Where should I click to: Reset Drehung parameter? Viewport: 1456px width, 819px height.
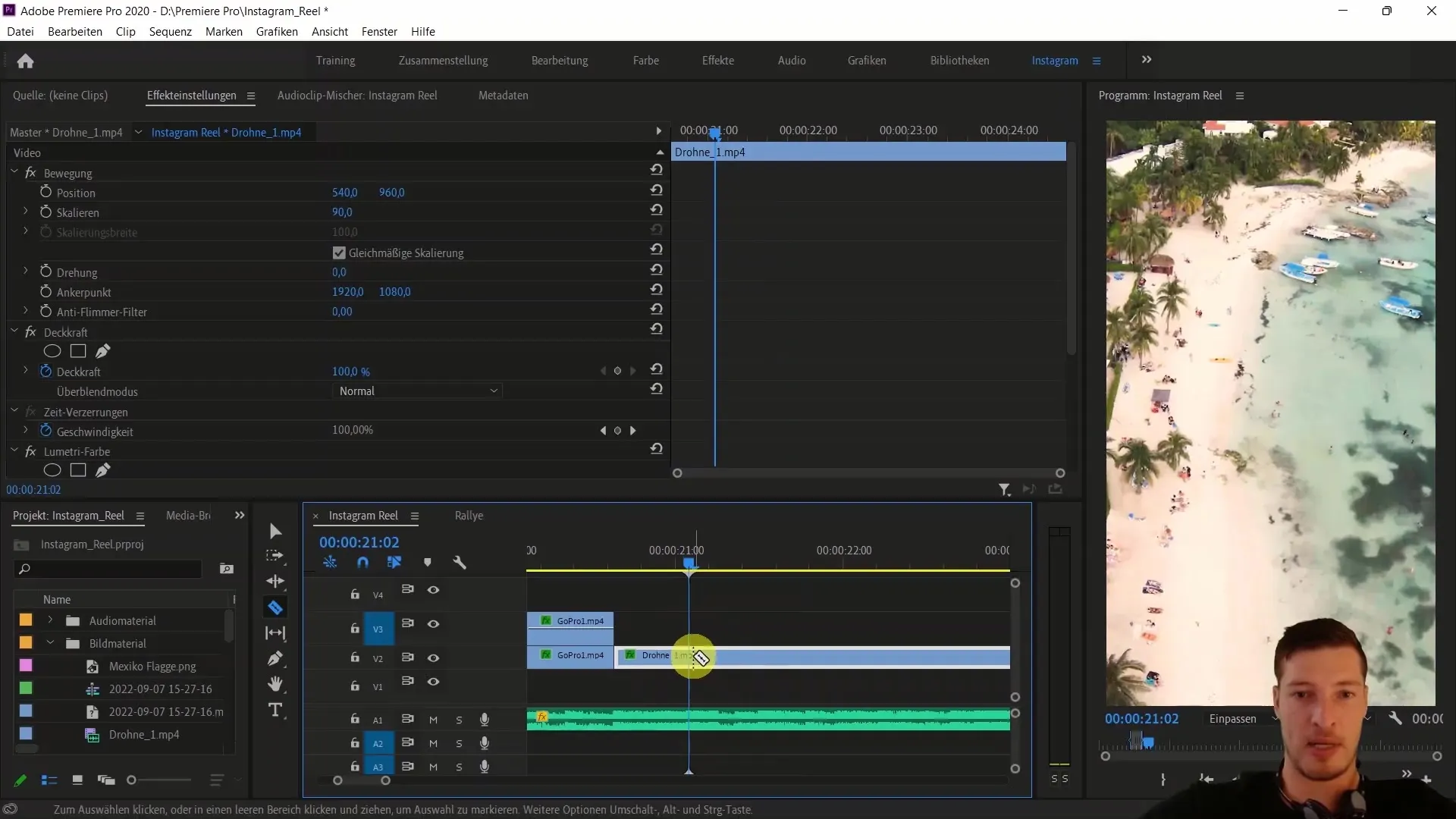657,270
